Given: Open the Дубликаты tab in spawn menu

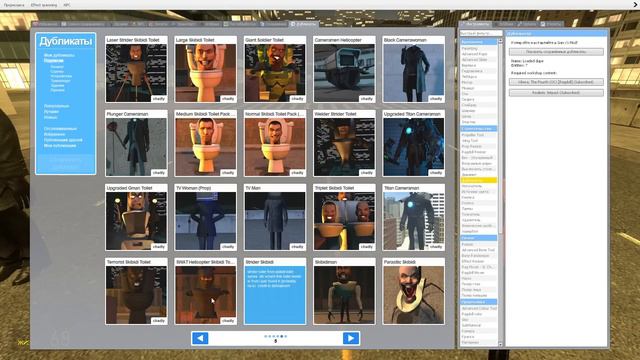Looking at the screenshot, I should click(x=304, y=24).
